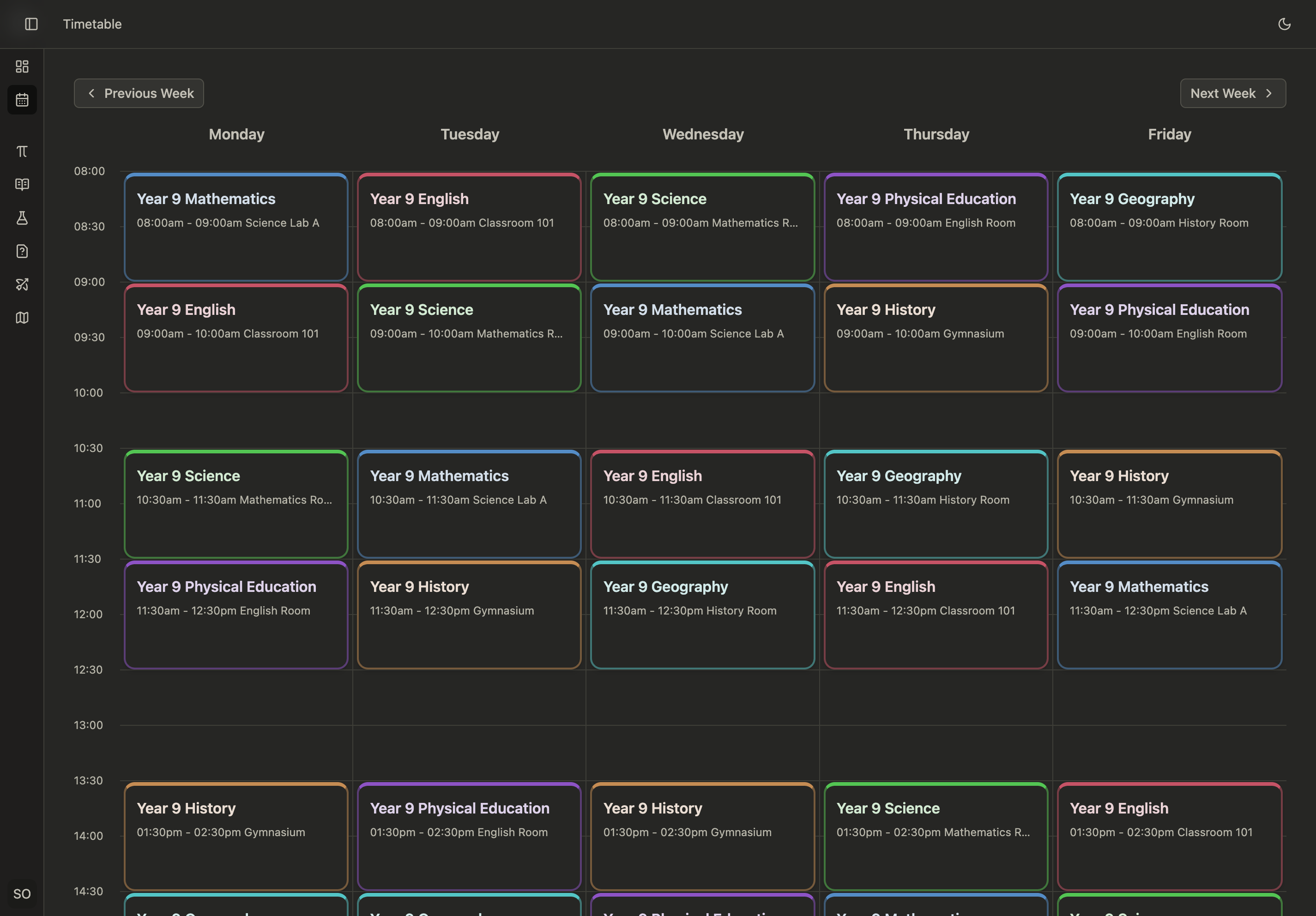The image size is (1316, 916).
Task: Click the pi math symbol sidebar icon
Action: click(22, 151)
